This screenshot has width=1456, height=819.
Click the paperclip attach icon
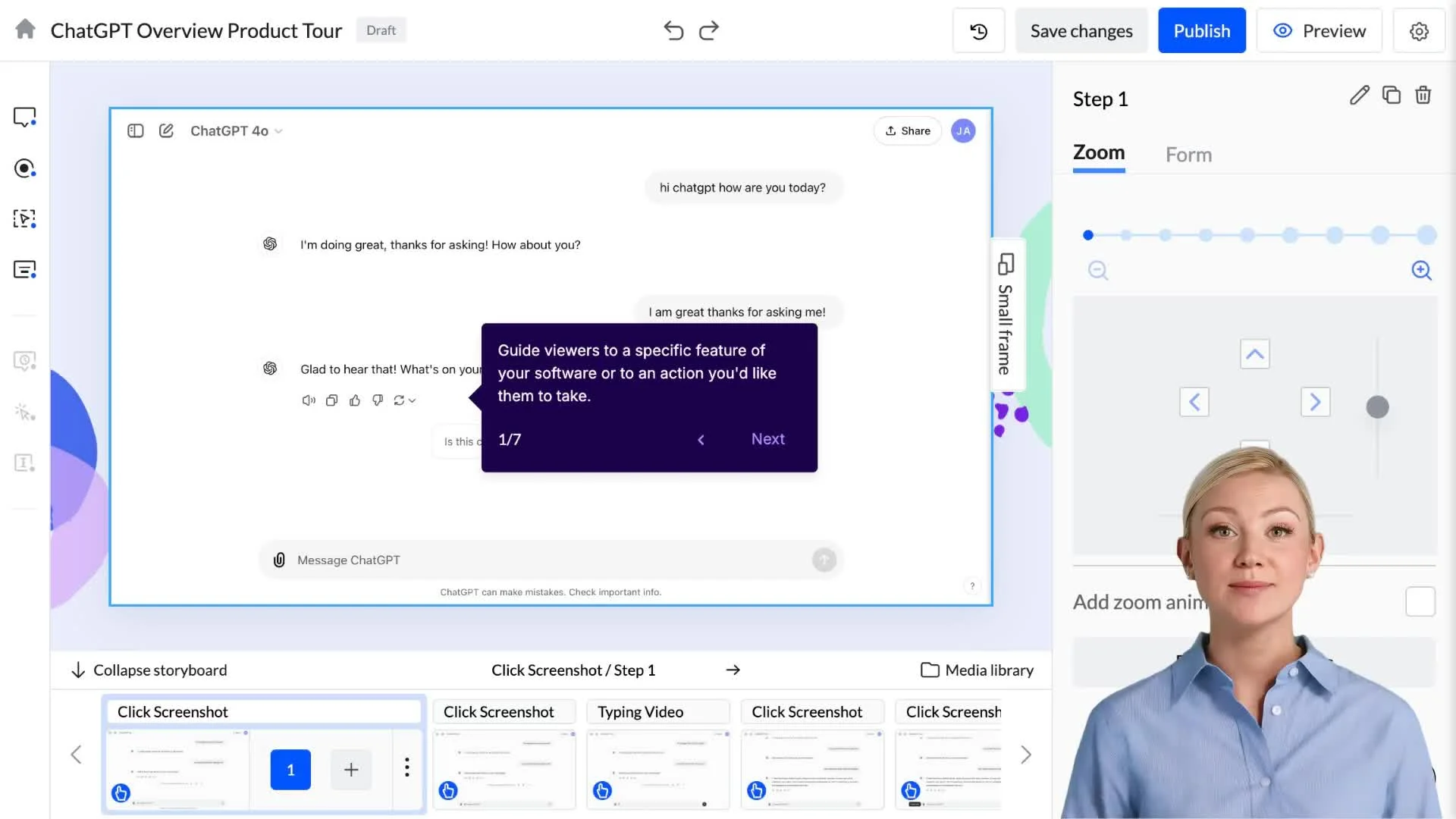[x=279, y=560]
